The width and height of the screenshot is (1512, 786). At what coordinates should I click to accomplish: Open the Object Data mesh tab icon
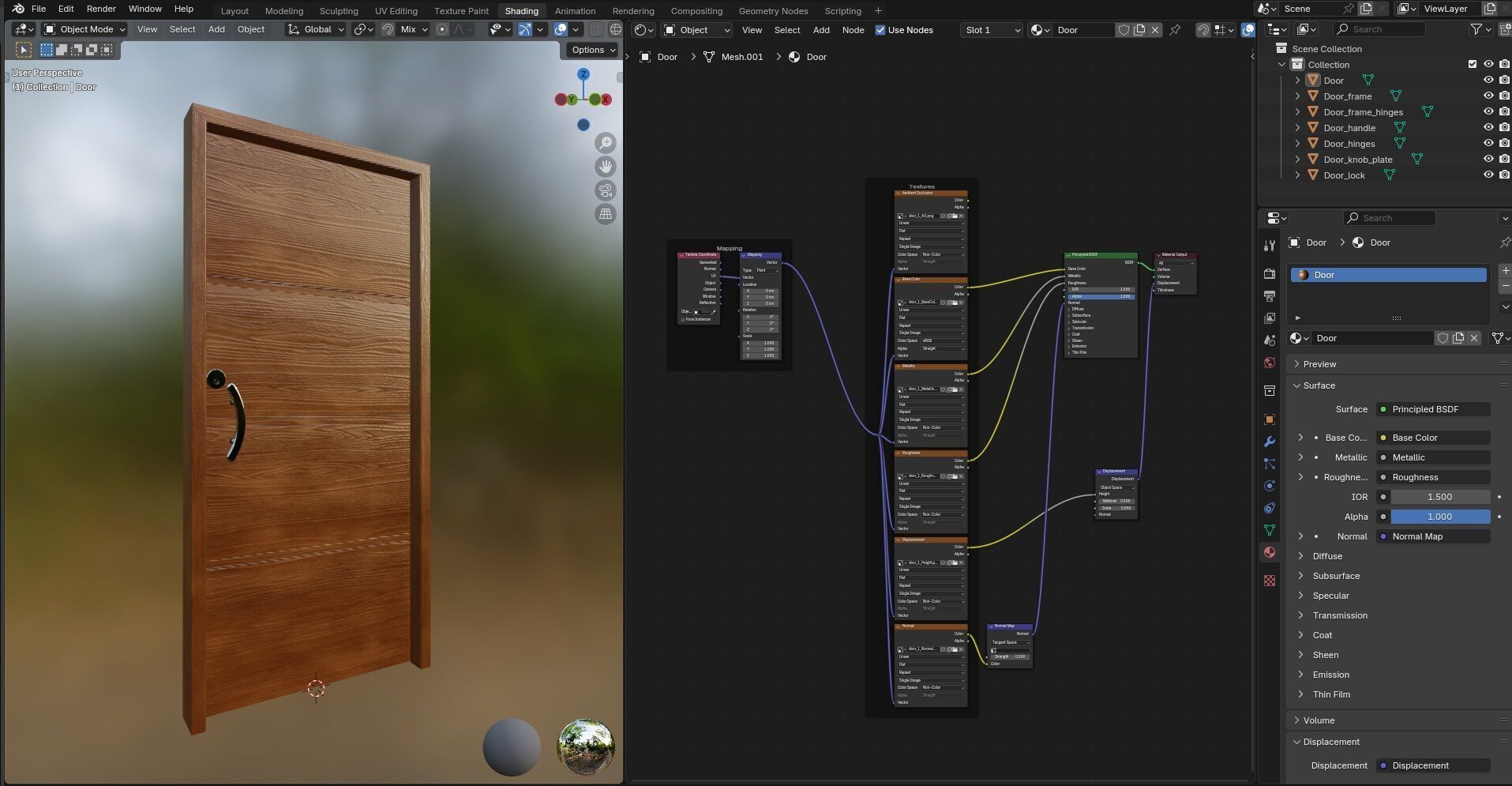[1270, 530]
